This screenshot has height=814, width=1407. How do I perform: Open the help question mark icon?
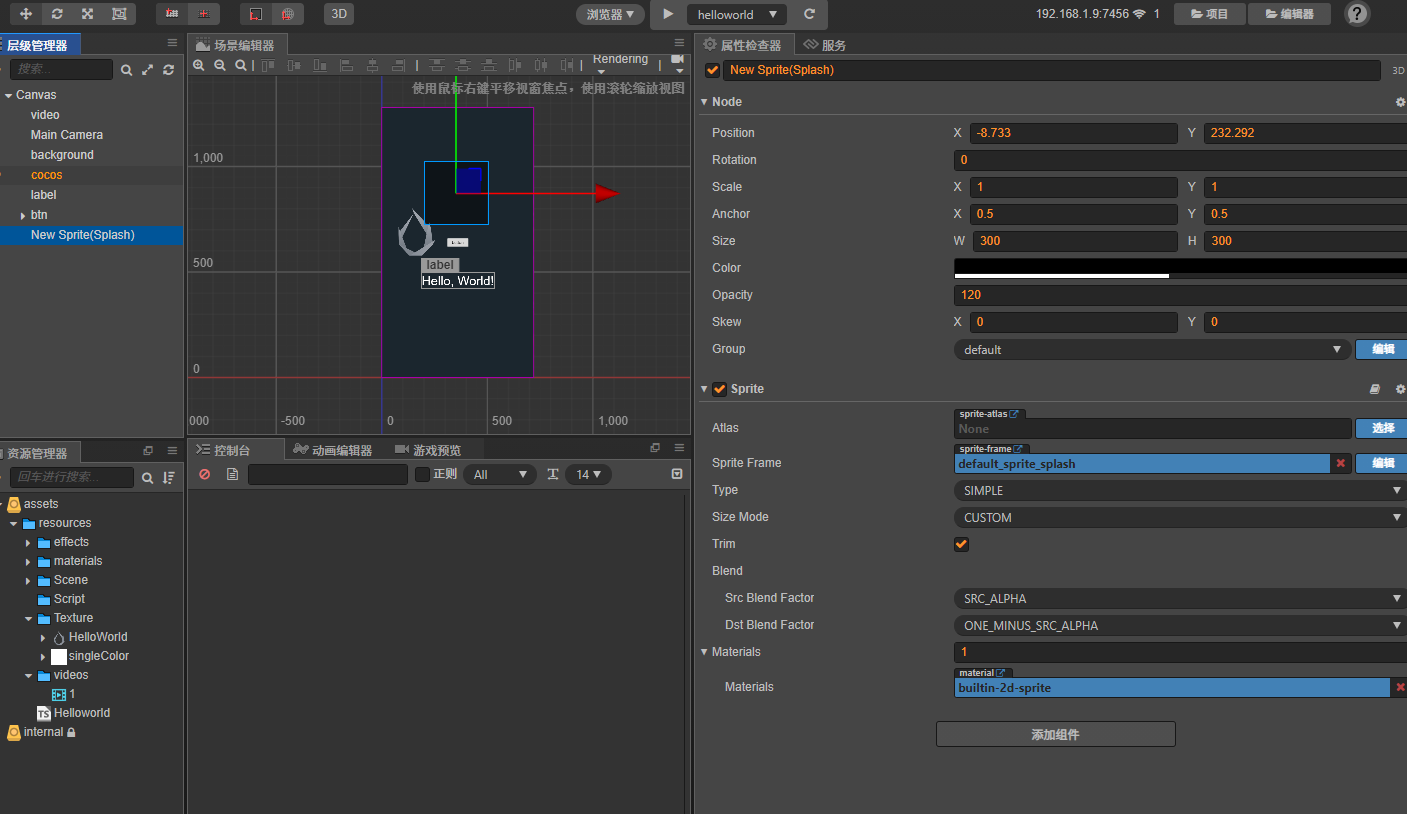[1356, 14]
